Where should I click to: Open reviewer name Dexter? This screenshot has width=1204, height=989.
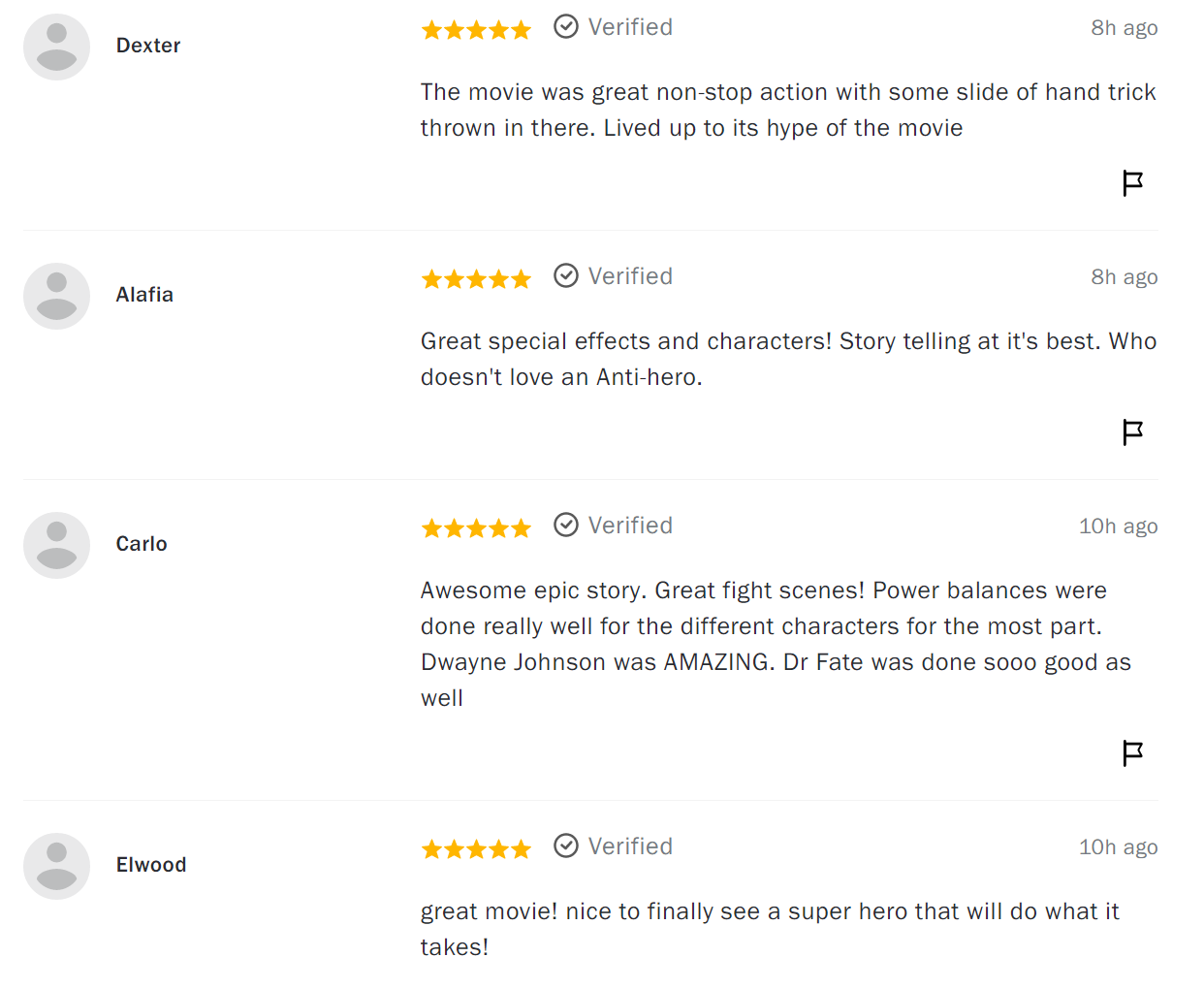point(148,46)
